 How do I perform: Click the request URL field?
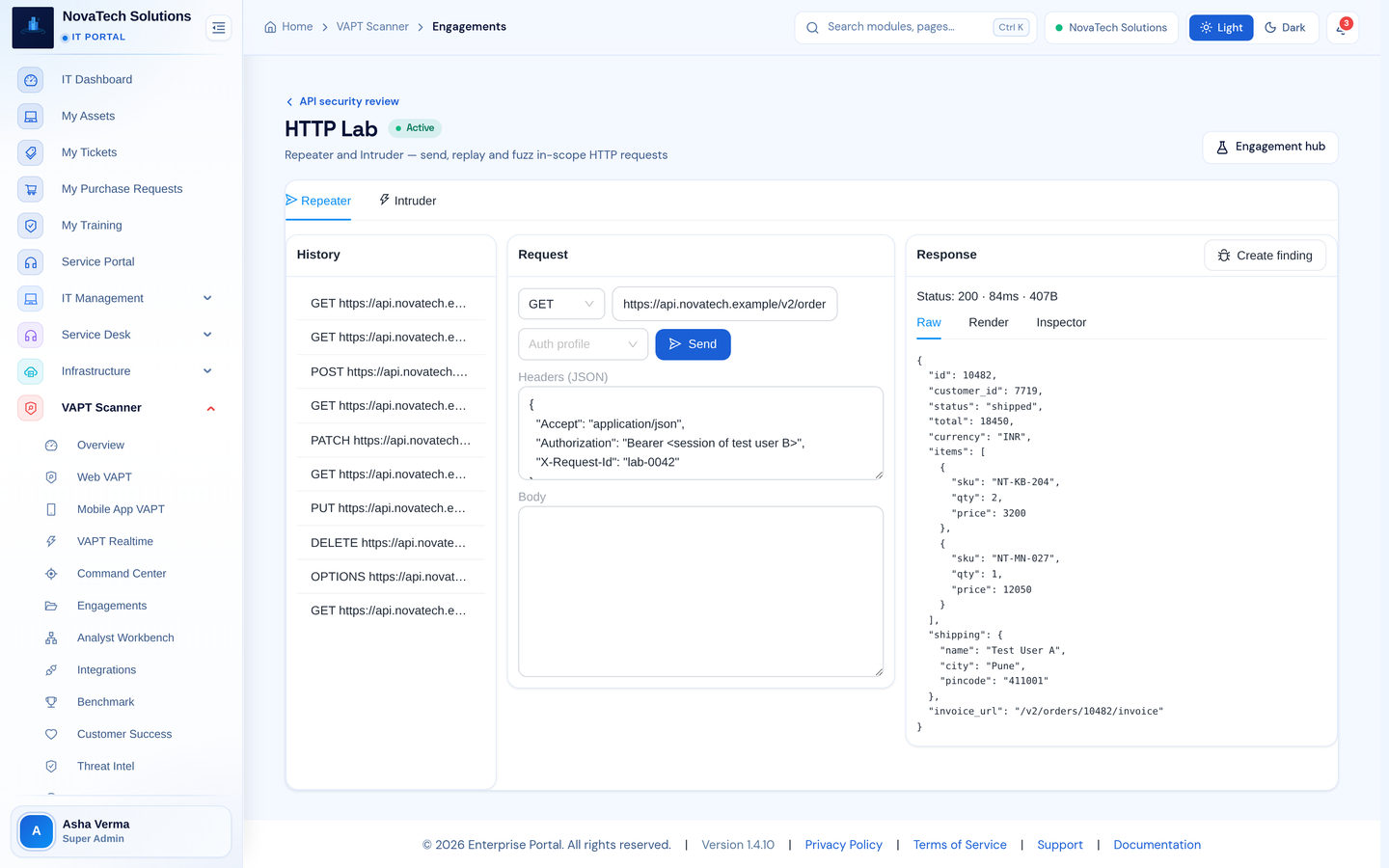point(724,304)
